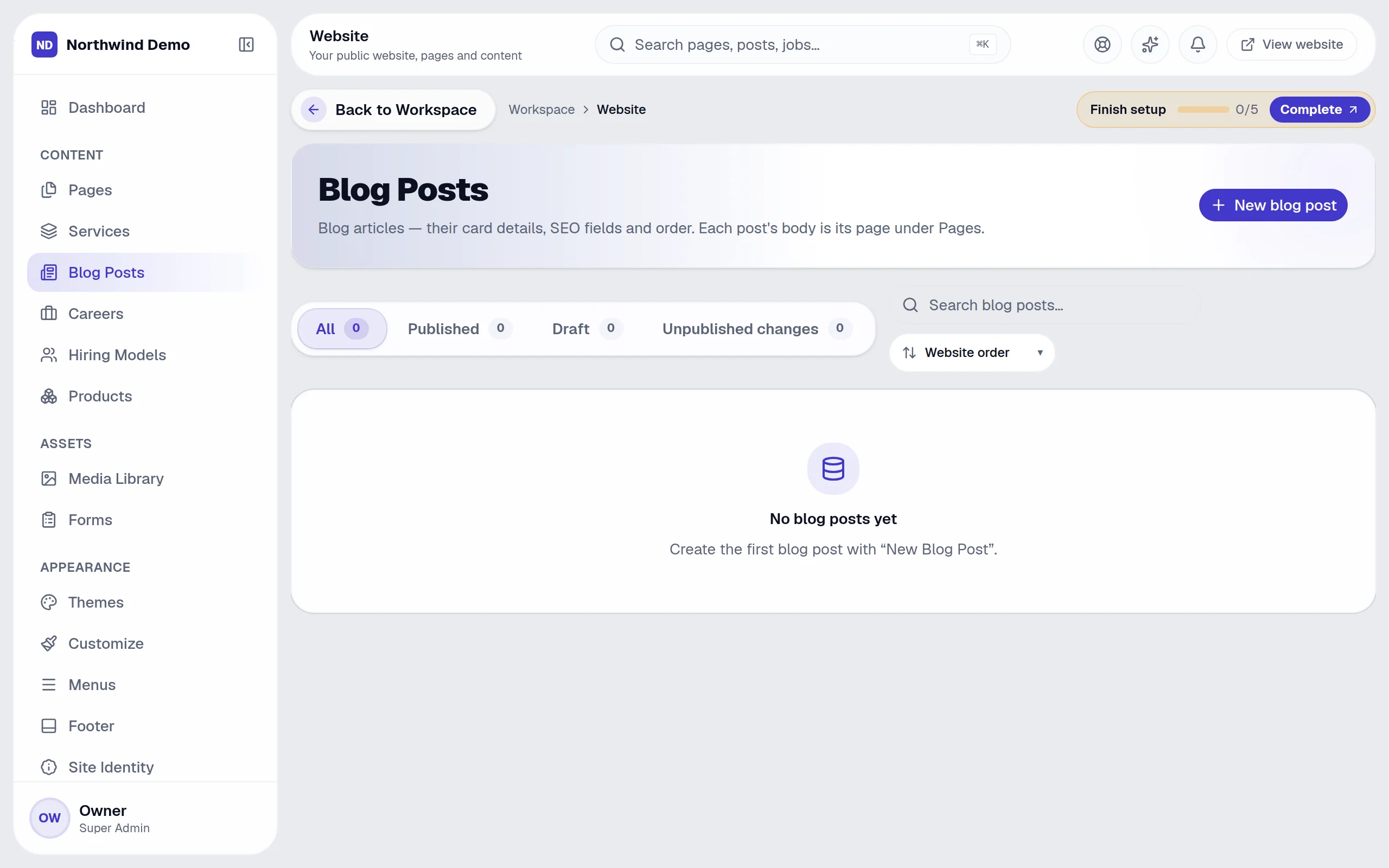Image resolution: width=1389 pixels, height=868 pixels.
Task: Click the empty-state database icon
Action: click(x=833, y=468)
